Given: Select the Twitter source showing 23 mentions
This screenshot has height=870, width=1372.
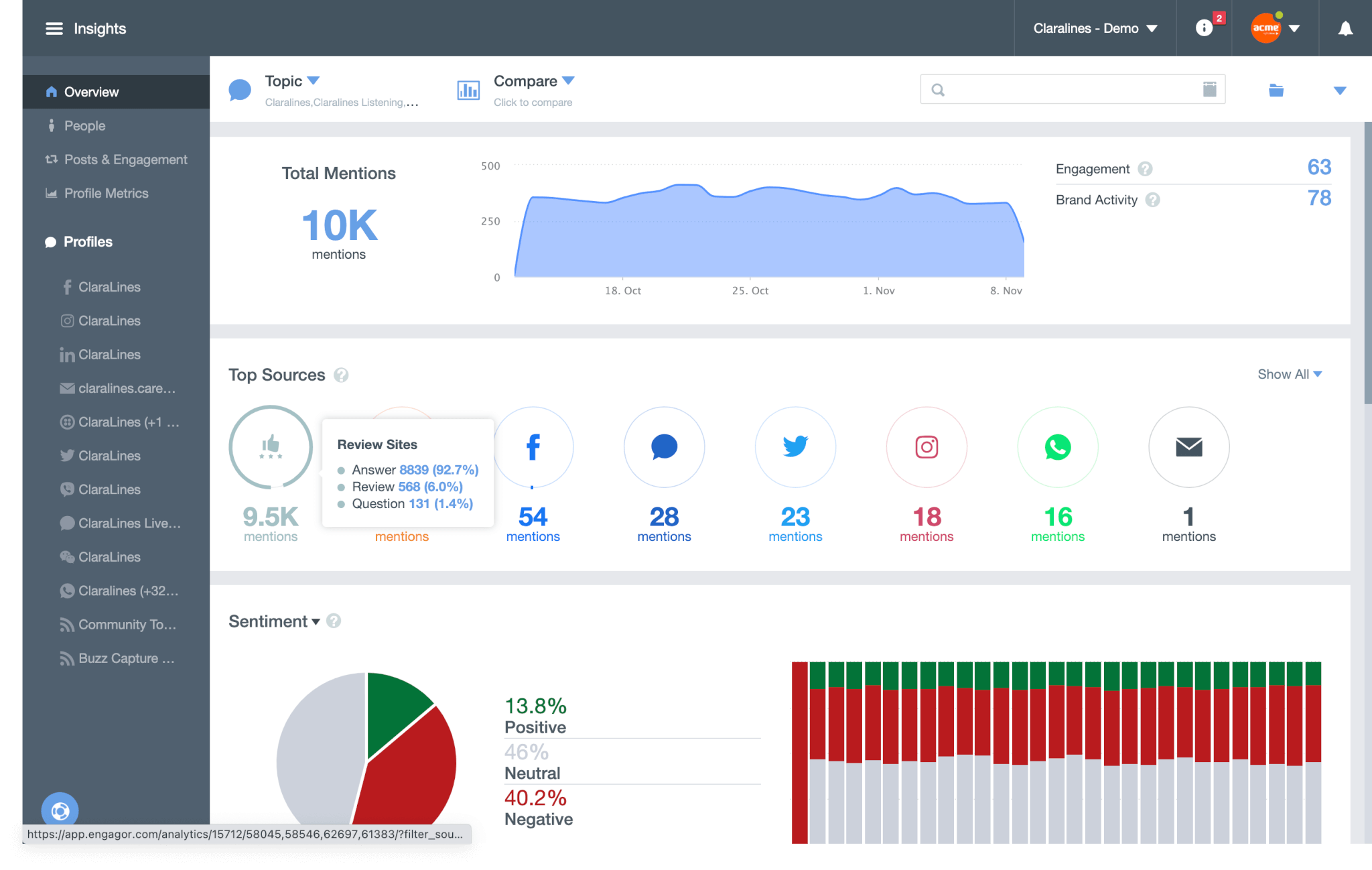Looking at the screenshot, I should pos(795,447).
